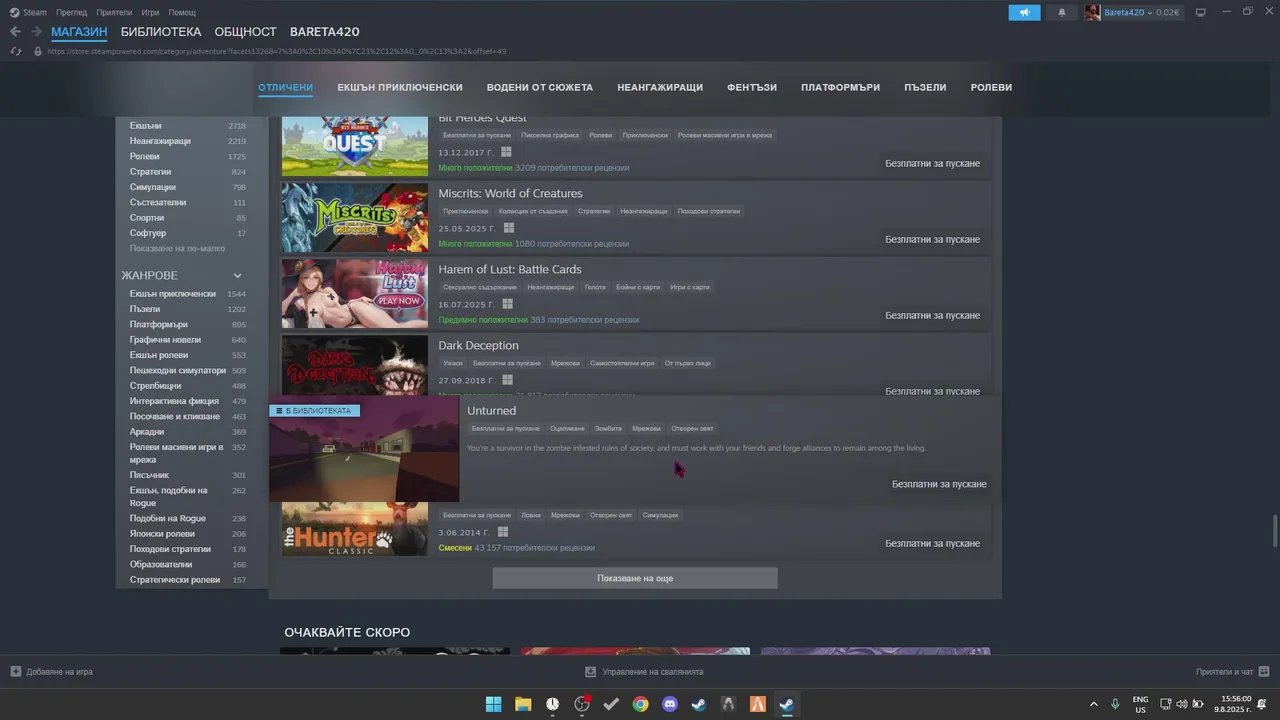Open File Explorer from the taskbar
The width and height of the screenshot is (1280, 720).
(x=523, y=704)
